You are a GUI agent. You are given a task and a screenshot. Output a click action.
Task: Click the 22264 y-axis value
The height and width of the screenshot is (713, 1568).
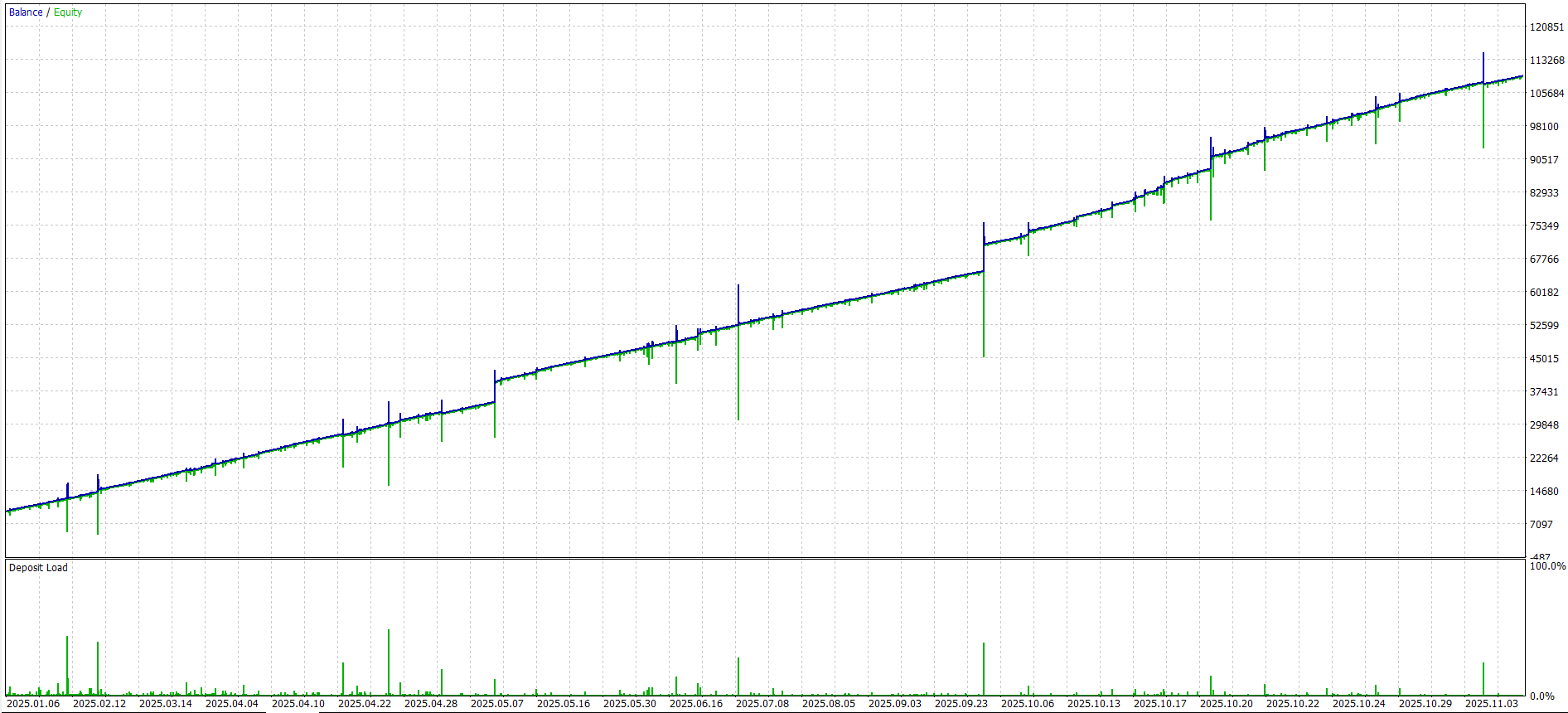(1544, 458)
